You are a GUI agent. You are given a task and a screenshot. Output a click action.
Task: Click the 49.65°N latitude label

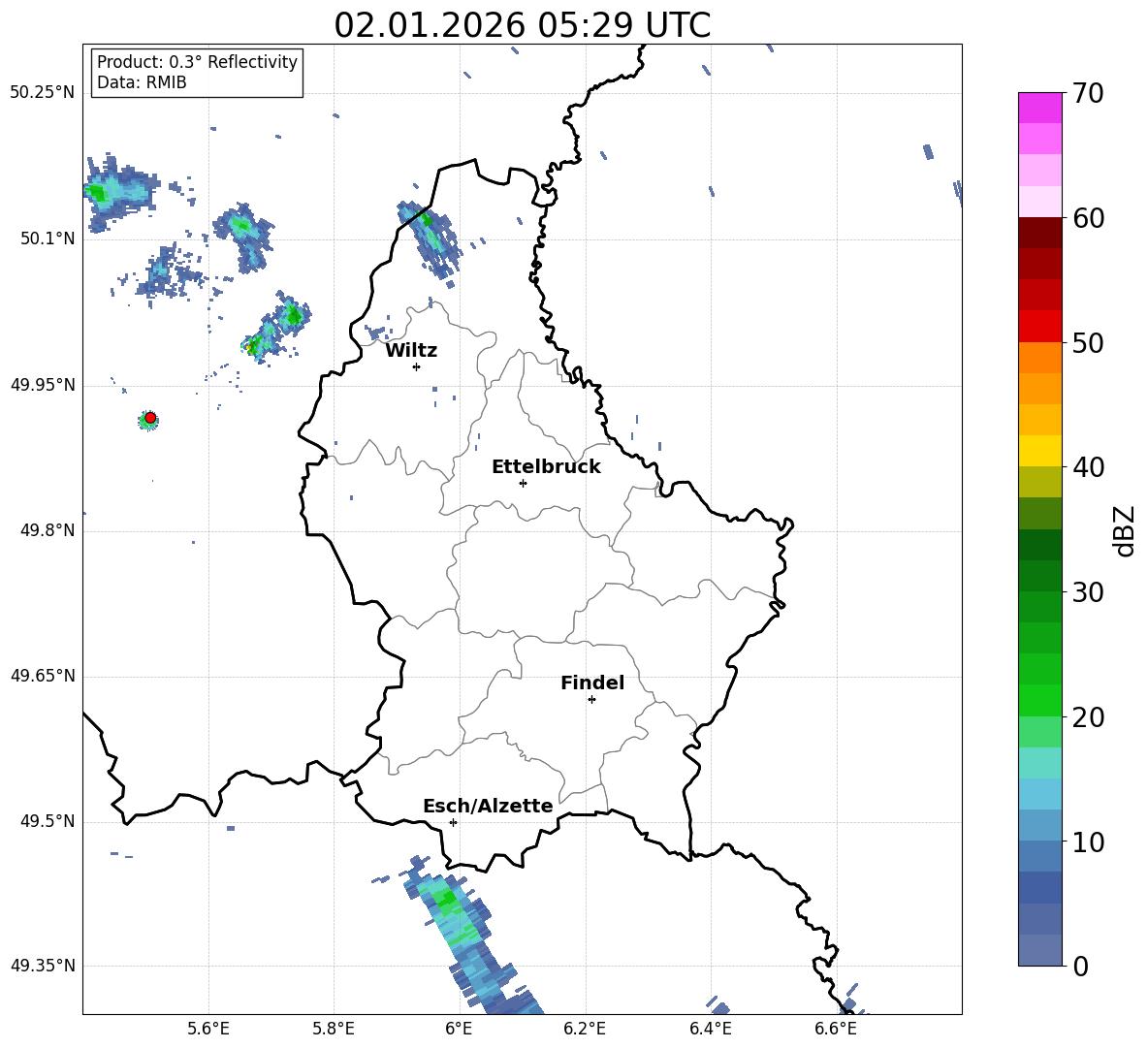42,676
